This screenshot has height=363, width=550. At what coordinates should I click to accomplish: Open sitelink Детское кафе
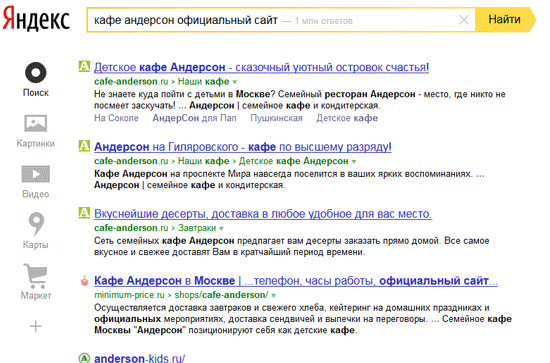click(x=347, y=118)
